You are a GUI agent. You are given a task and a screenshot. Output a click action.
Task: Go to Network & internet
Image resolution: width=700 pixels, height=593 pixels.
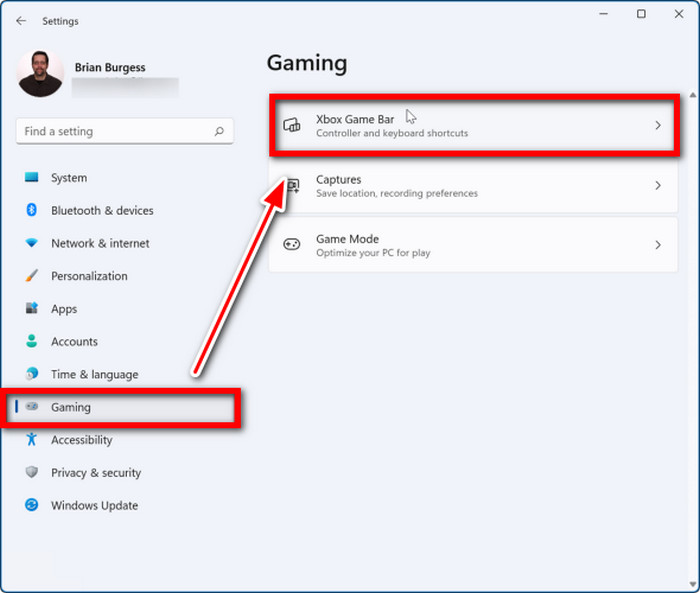tap(125, 243)
